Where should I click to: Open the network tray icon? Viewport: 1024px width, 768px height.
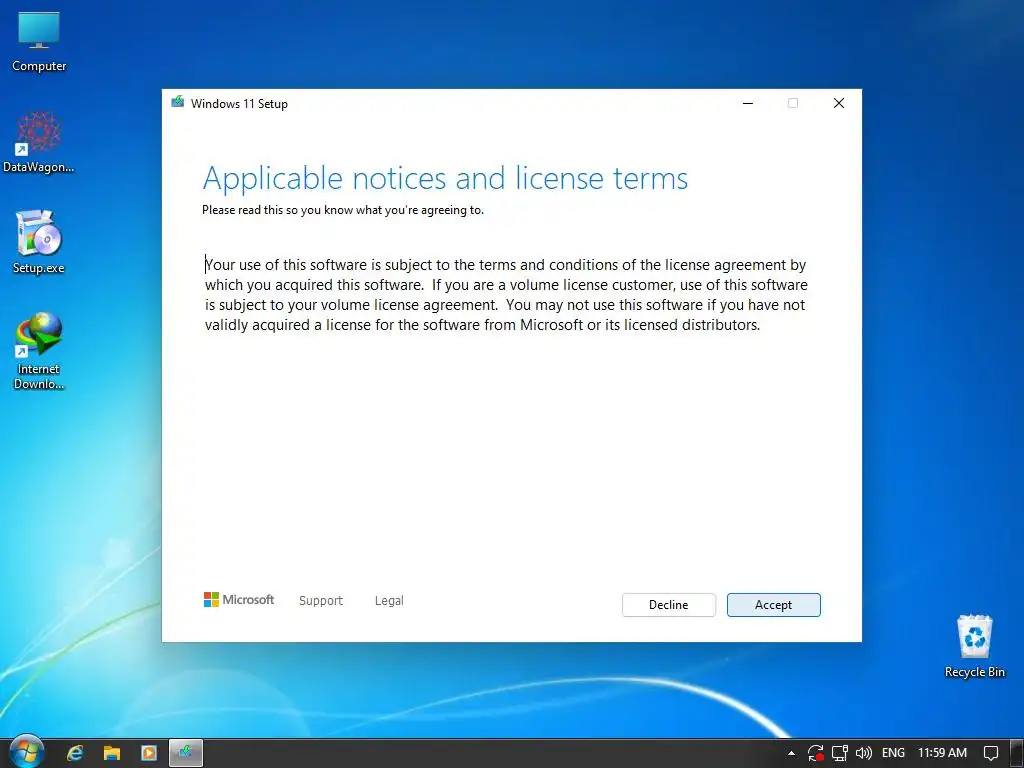pyautogui.click(x=840, y=753)
